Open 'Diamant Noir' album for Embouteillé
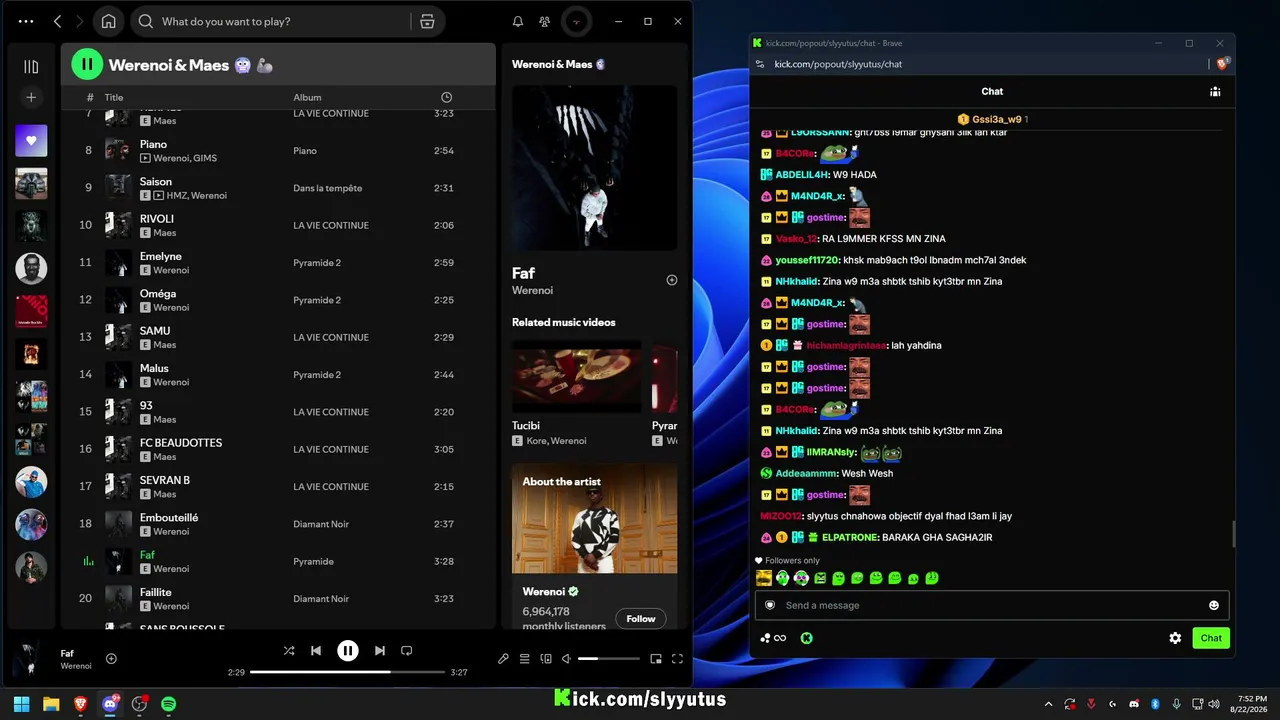 [x=321, y=524]
